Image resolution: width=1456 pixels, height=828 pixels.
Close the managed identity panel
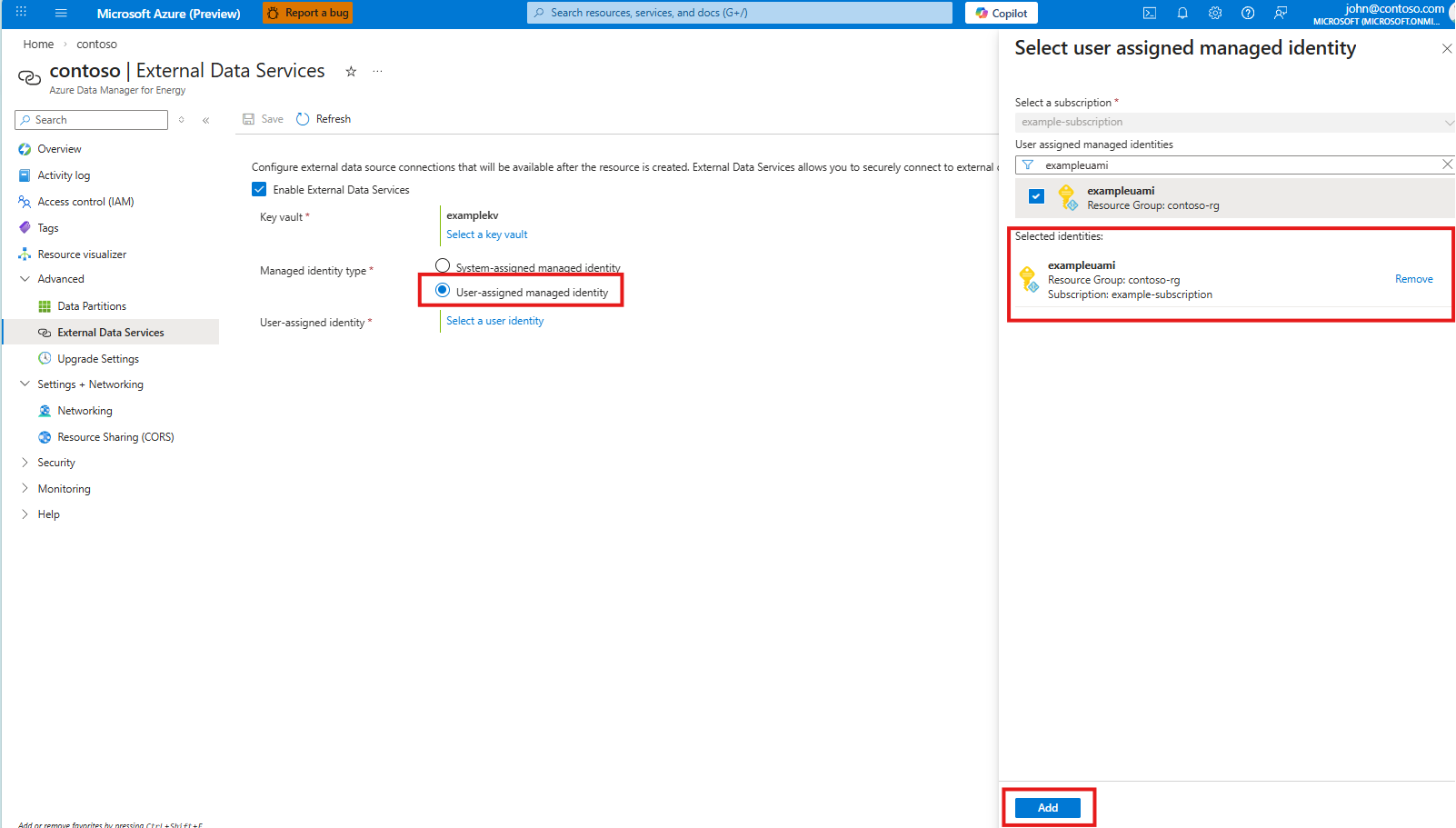coord(1447,48)
